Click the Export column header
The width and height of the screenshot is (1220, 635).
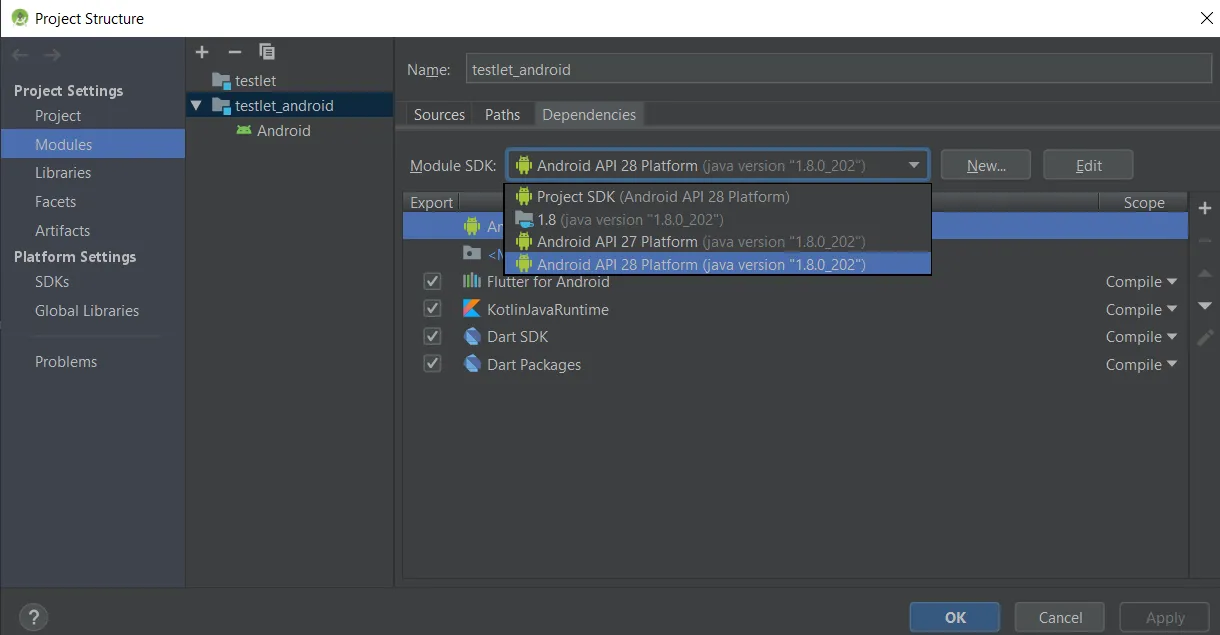(x=431, y=202)
